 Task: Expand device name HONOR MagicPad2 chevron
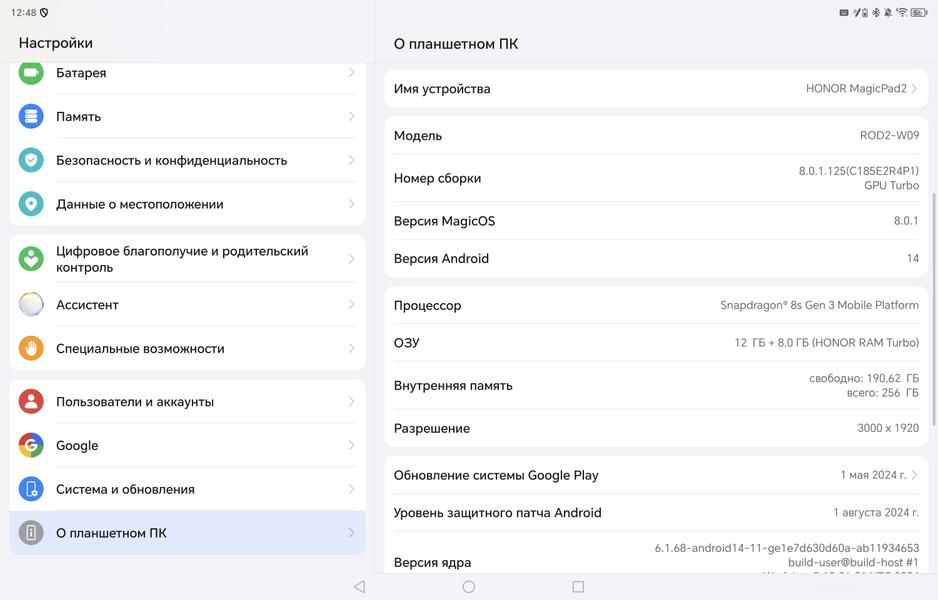point(914,89)
